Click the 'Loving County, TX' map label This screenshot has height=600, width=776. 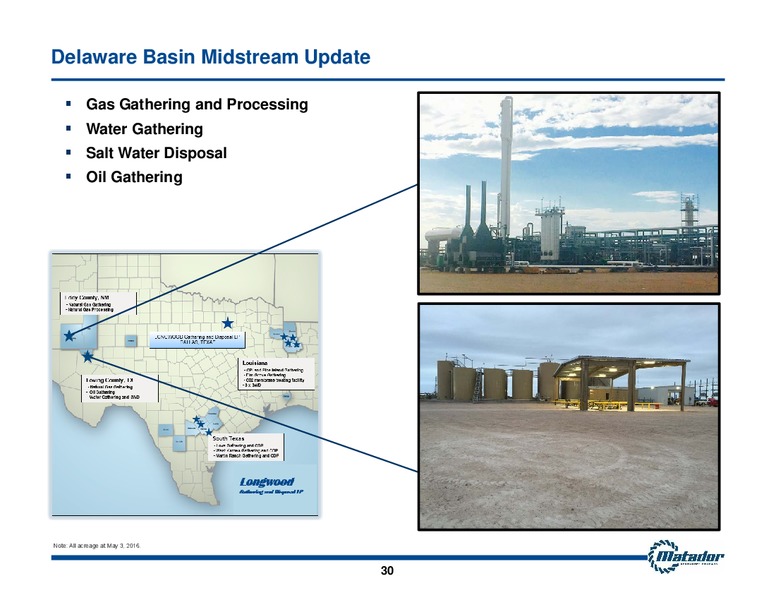click(119, 388)
